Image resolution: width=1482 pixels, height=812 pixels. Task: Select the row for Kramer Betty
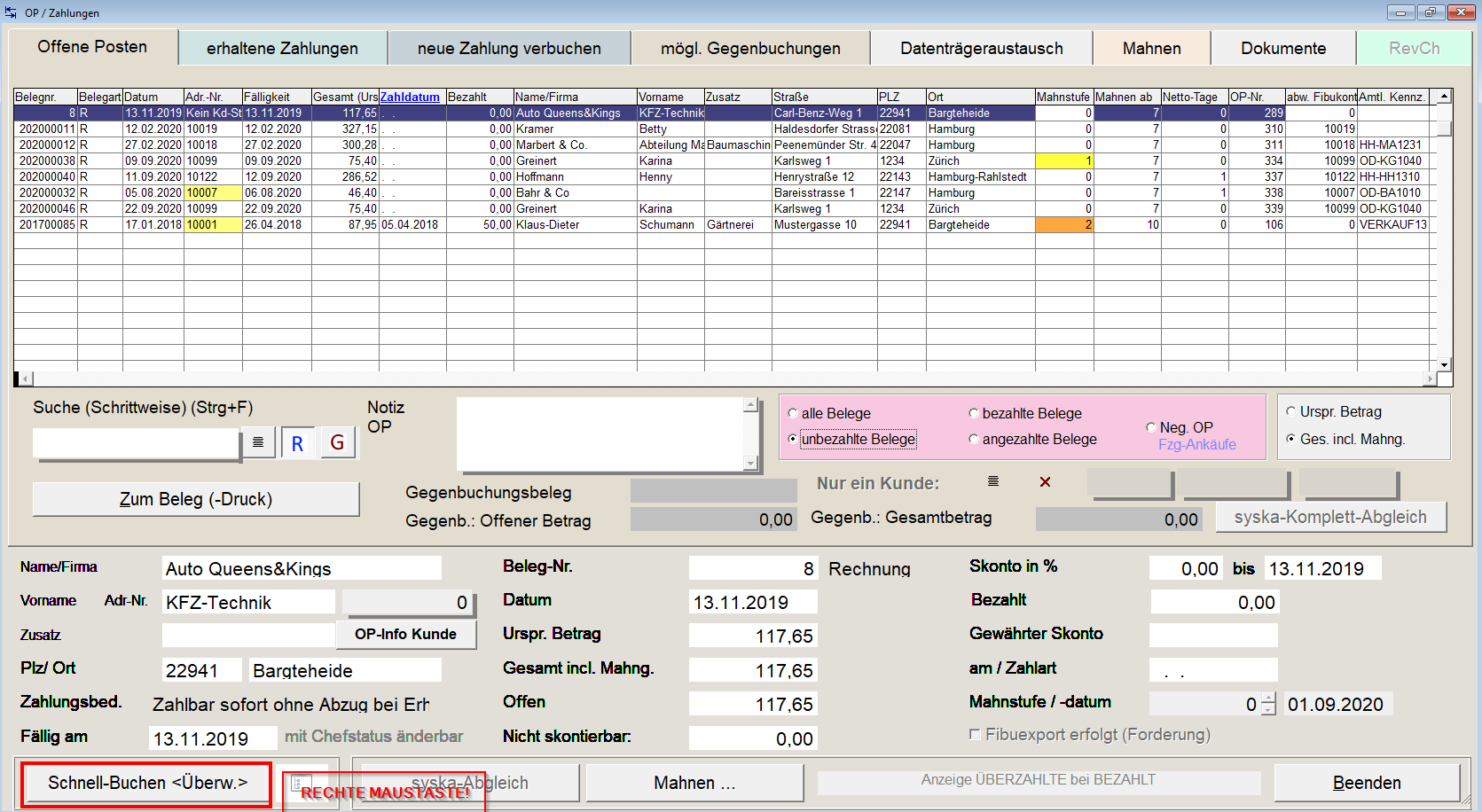[724, 129]
